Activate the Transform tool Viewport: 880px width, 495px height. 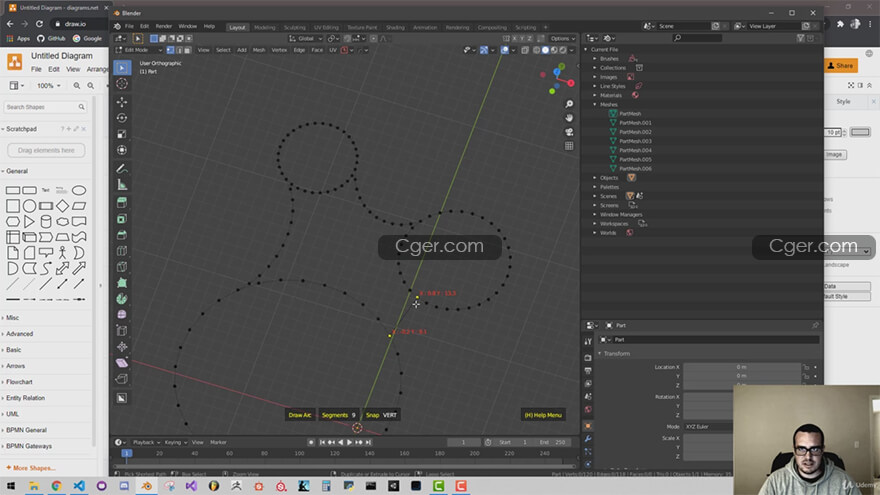click(x=122, y=150)
